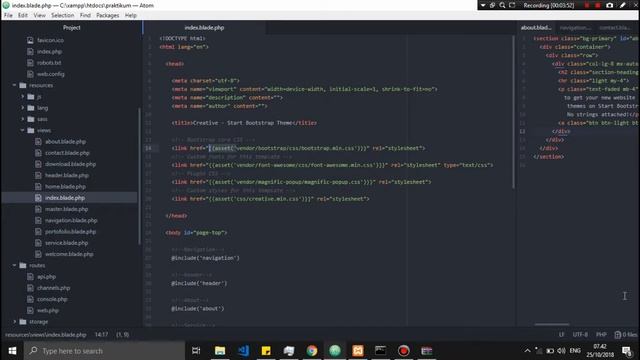Click the Atom icon on taskbar

coord(335,351)
